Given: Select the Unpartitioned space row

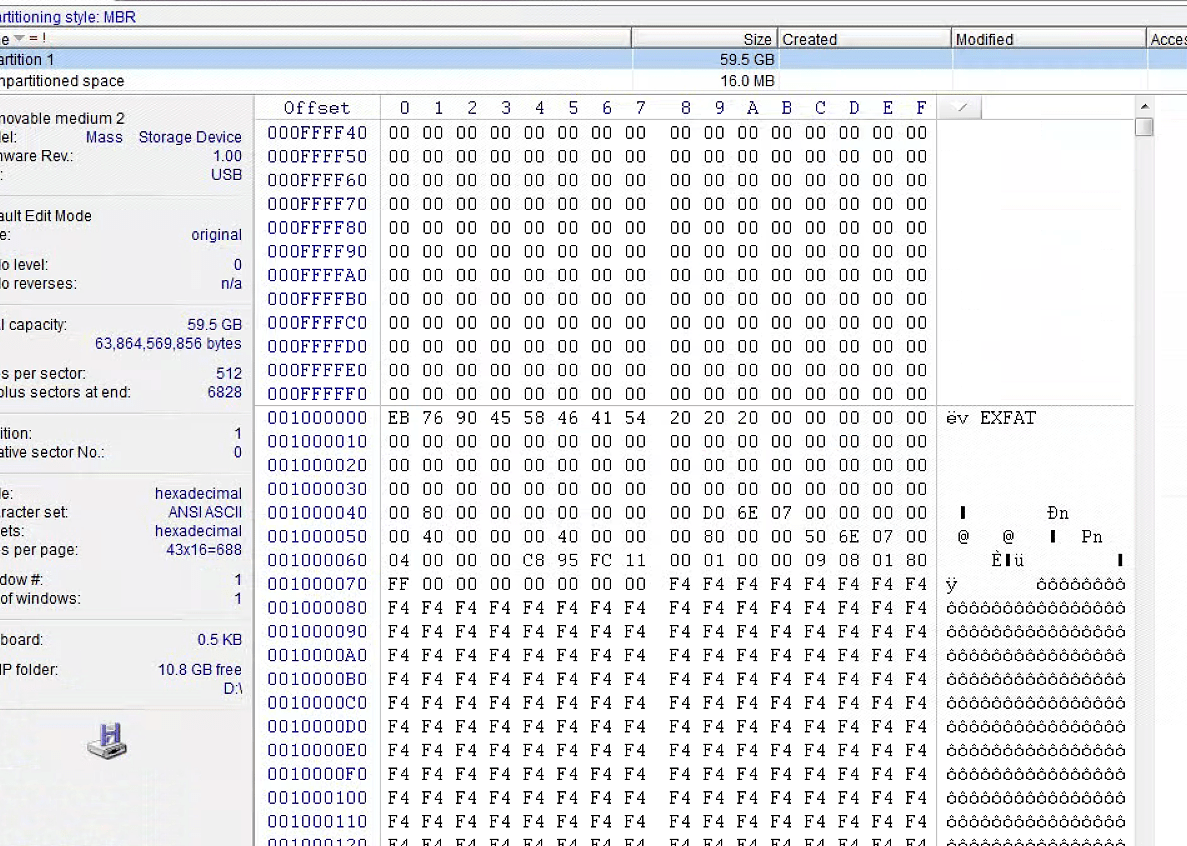Looking at the screenshot, I should click(x=594, y=81).
